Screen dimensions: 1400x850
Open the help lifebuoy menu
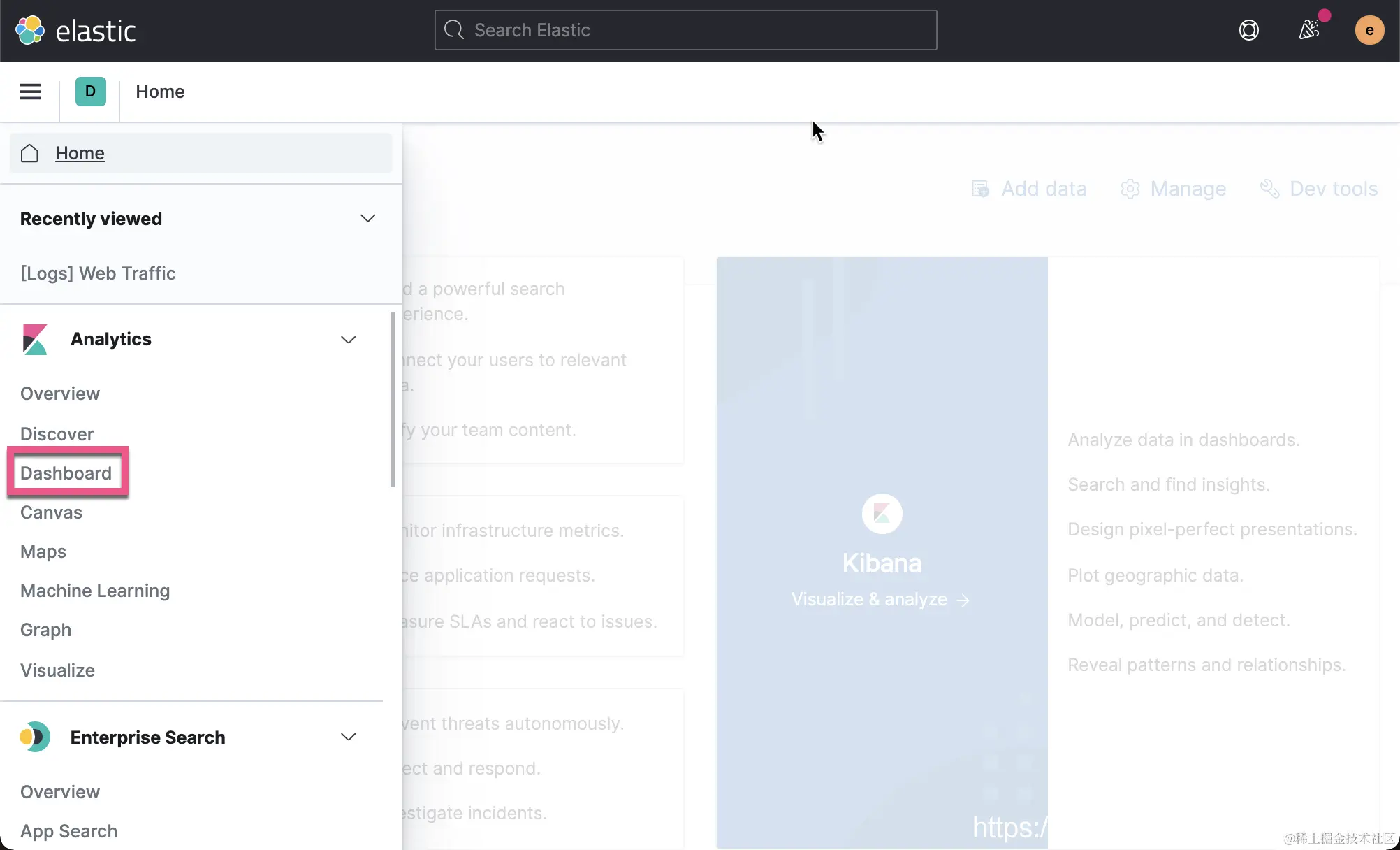[x=1248, y=30]
